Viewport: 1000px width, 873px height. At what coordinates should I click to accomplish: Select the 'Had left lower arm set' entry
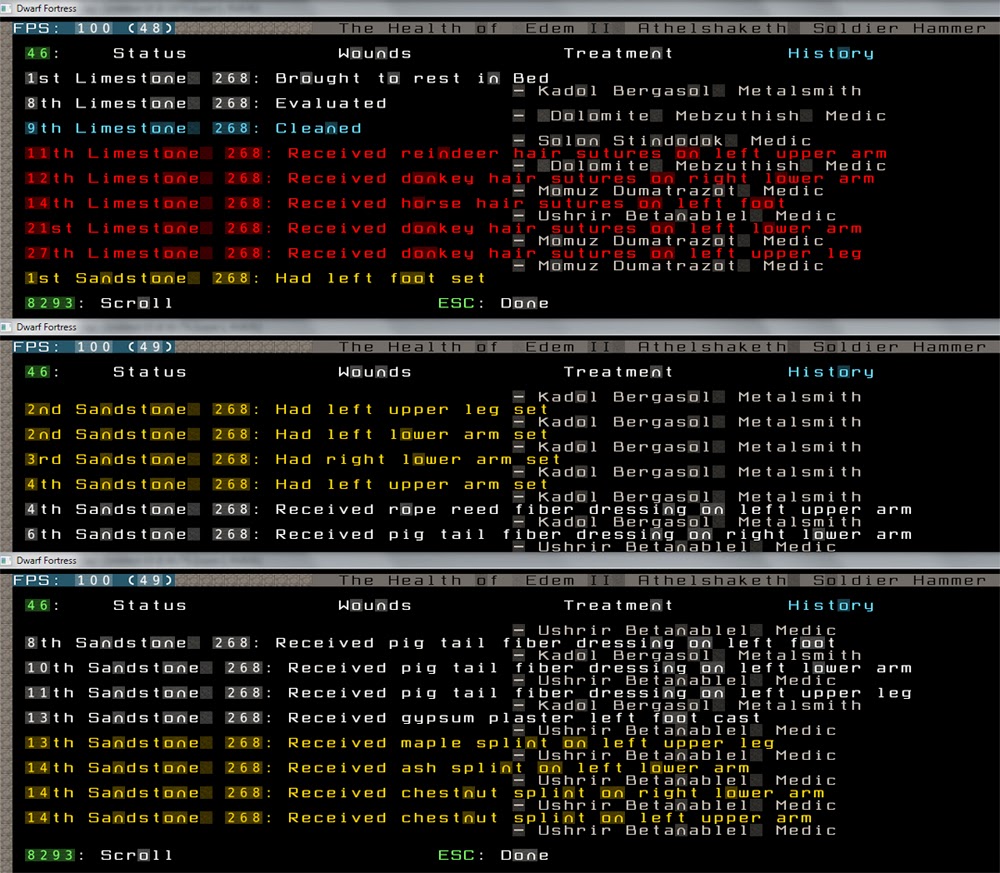[287, 434]
